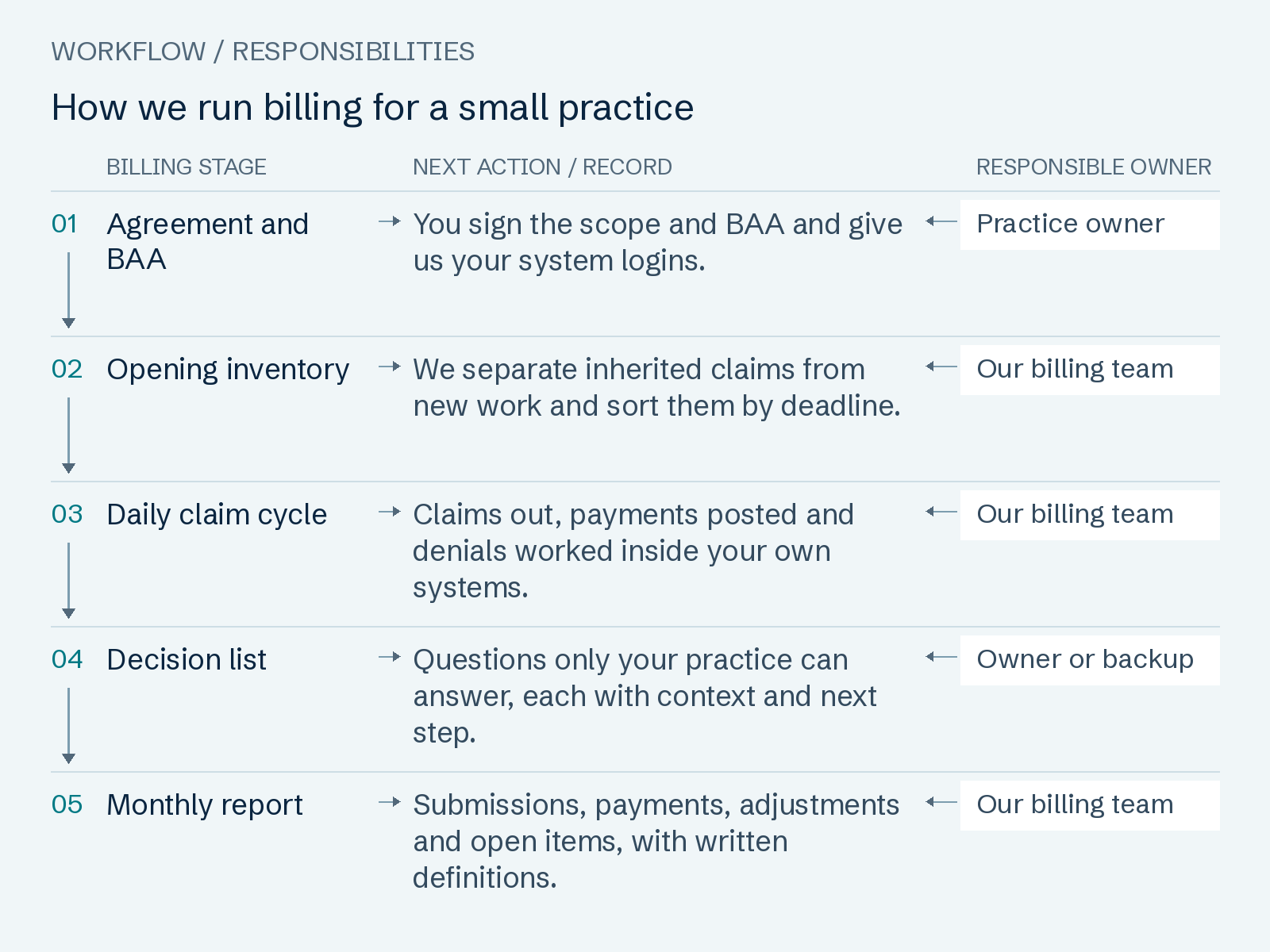The width and height of the screenshot is (1270, 952).
Task: Select the 'Owner or backup' box
Action: click(x=1090, y=660)
